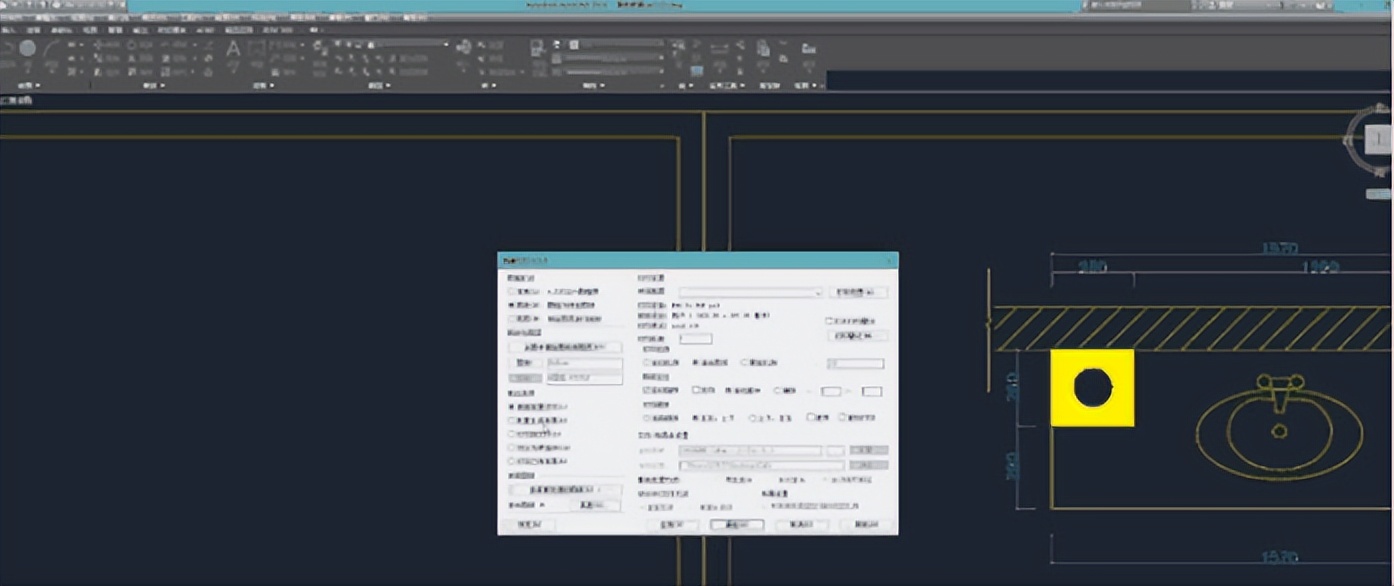Viewport: 1394px width, 586px height.
Task: Click the small input box under dialog's info lines
Action: (696, 340)
